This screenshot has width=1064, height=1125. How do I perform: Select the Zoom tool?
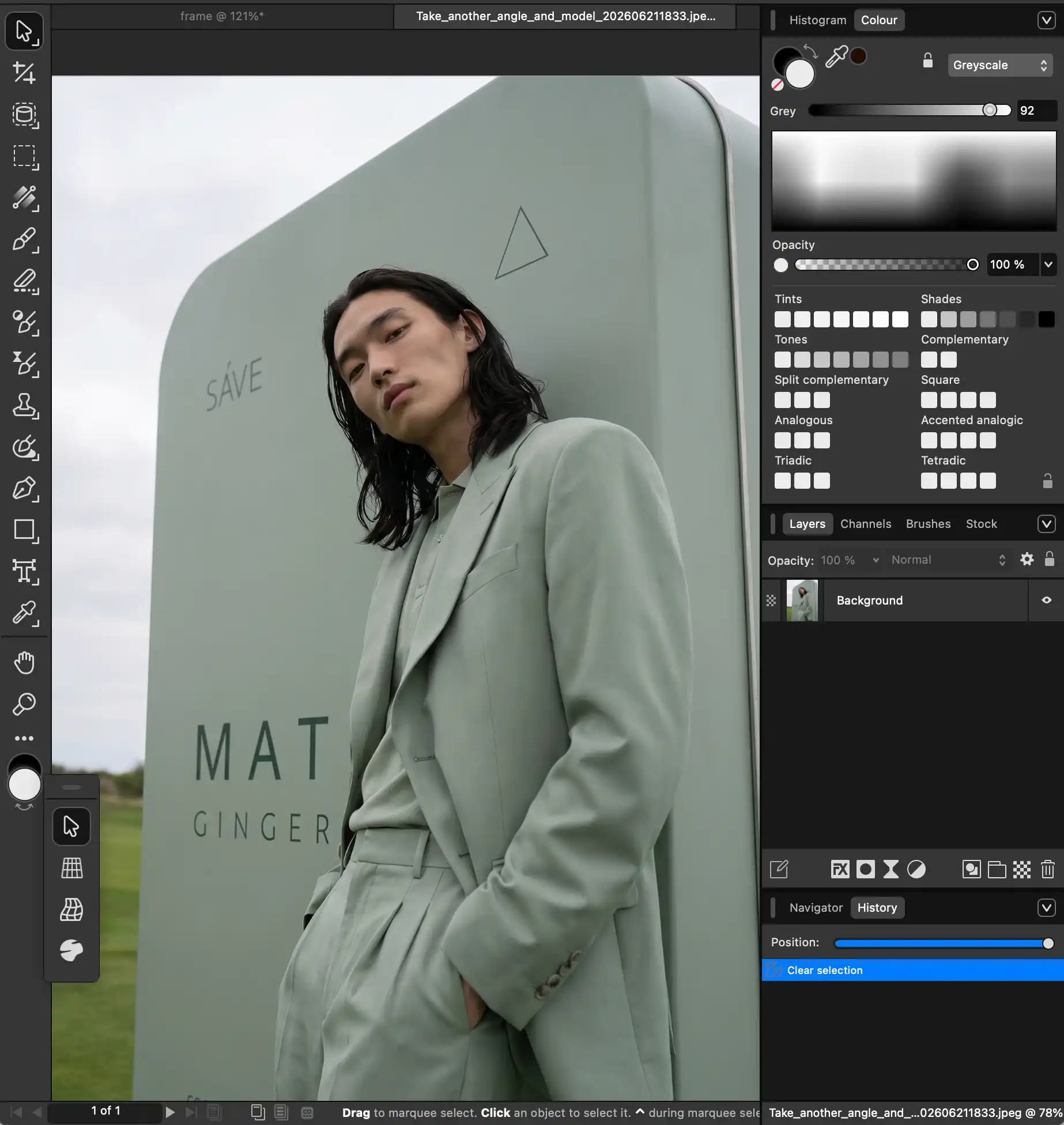[25, 704]
